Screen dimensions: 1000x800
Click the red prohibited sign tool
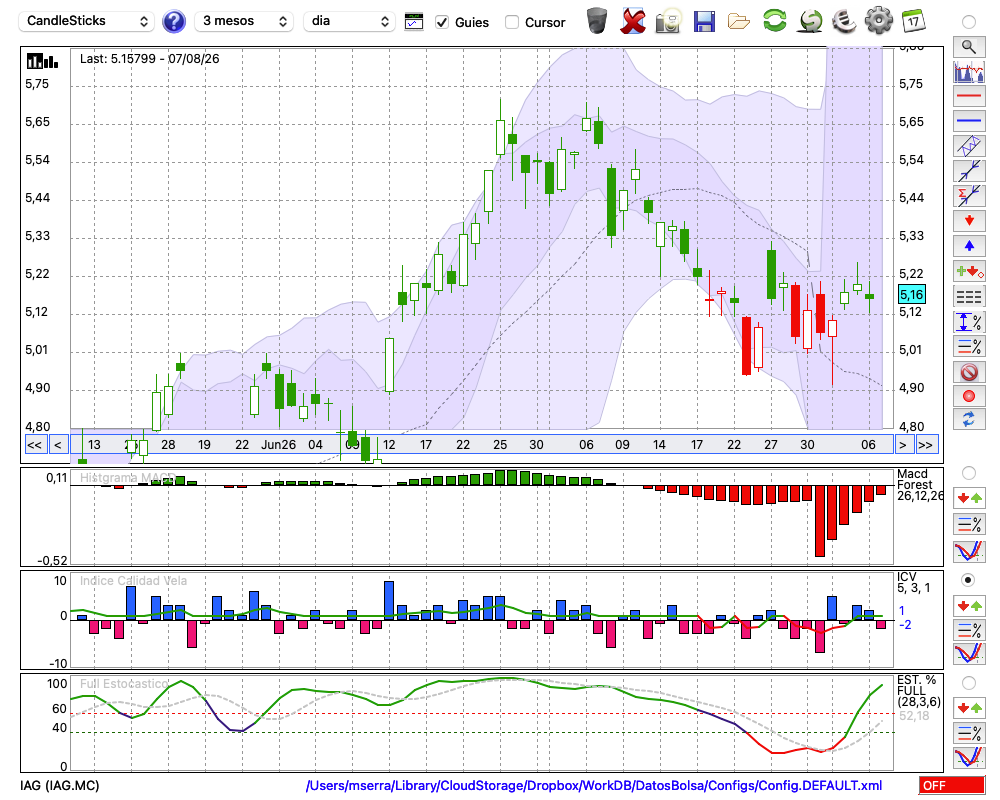coord(969,371)
